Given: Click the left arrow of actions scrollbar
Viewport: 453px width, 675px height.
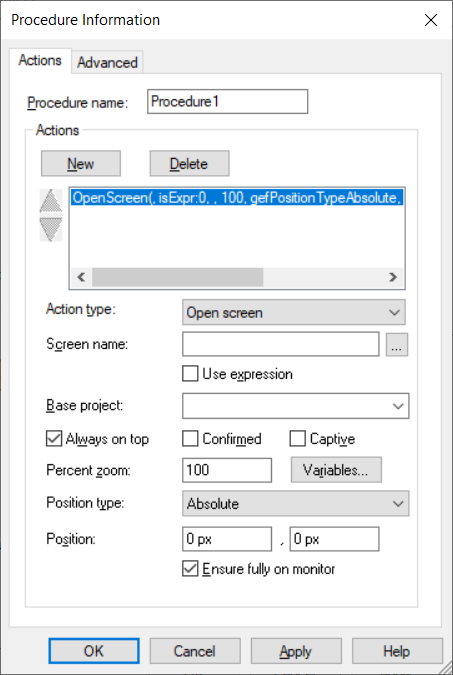Looking at the screenshot, I should point(81,277).
